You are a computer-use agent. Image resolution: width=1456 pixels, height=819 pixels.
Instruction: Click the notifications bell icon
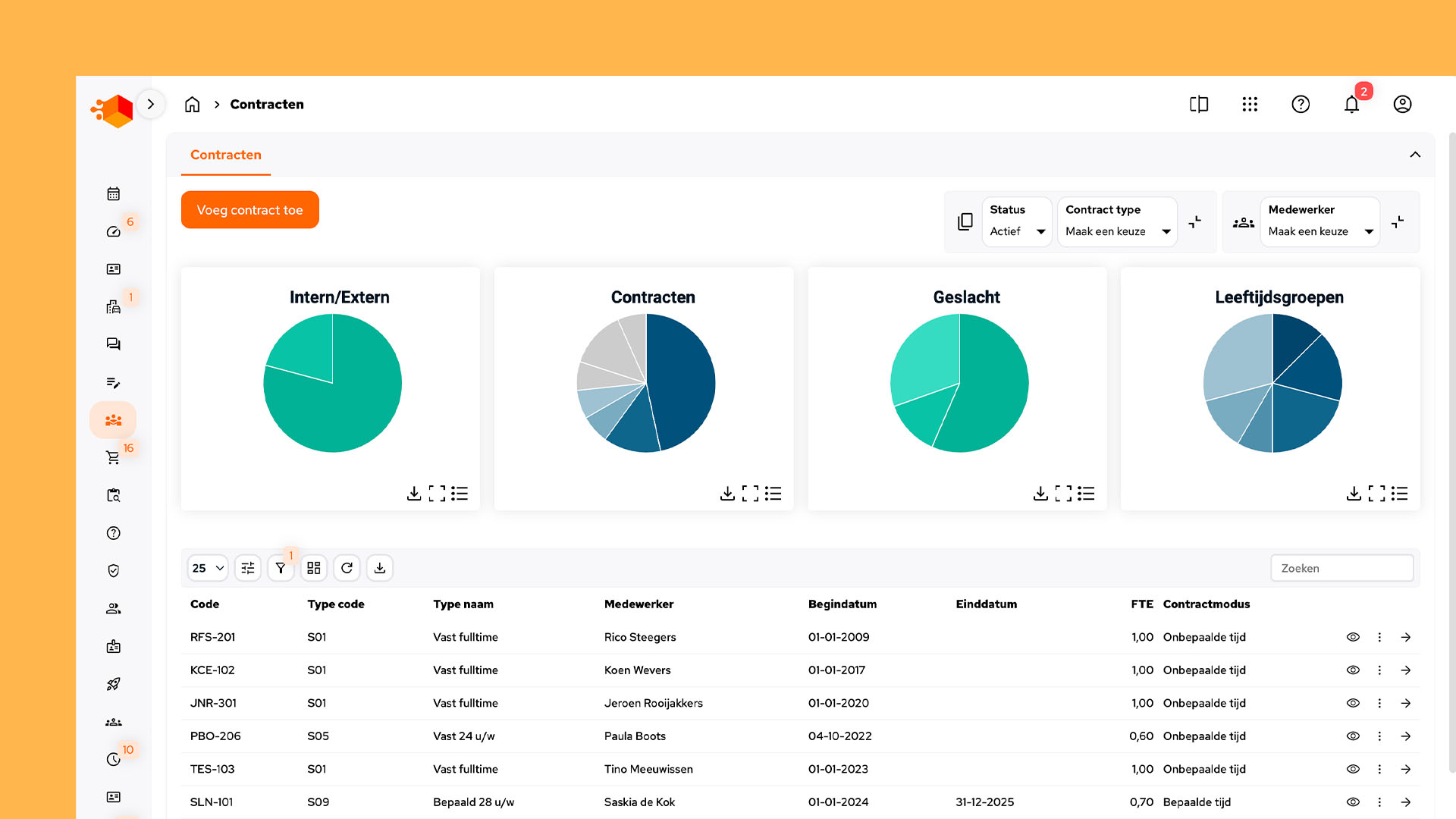[1351, 105]
